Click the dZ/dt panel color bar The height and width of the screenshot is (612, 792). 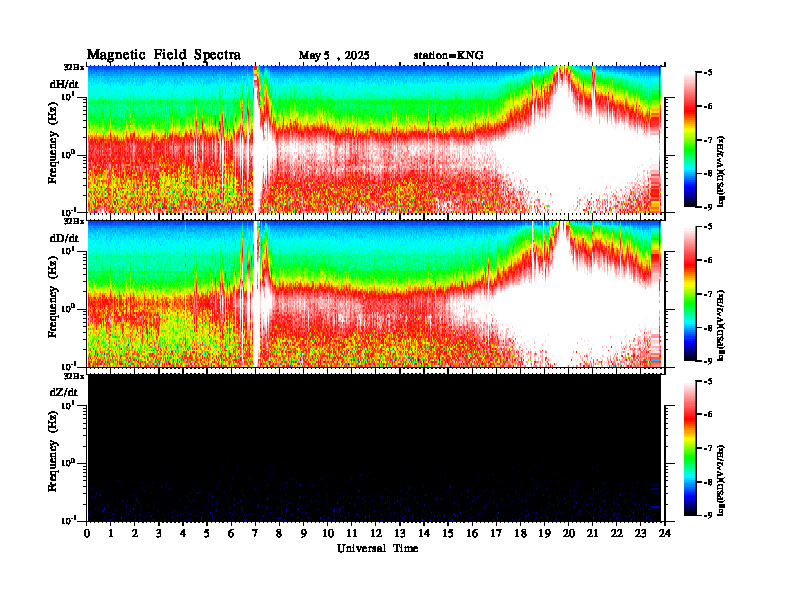690,448
